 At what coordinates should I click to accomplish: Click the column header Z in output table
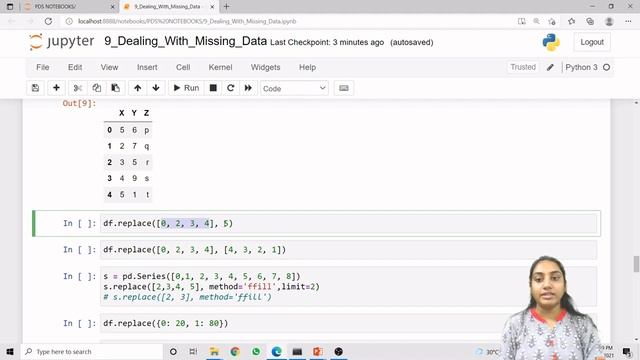pos(147,113)
